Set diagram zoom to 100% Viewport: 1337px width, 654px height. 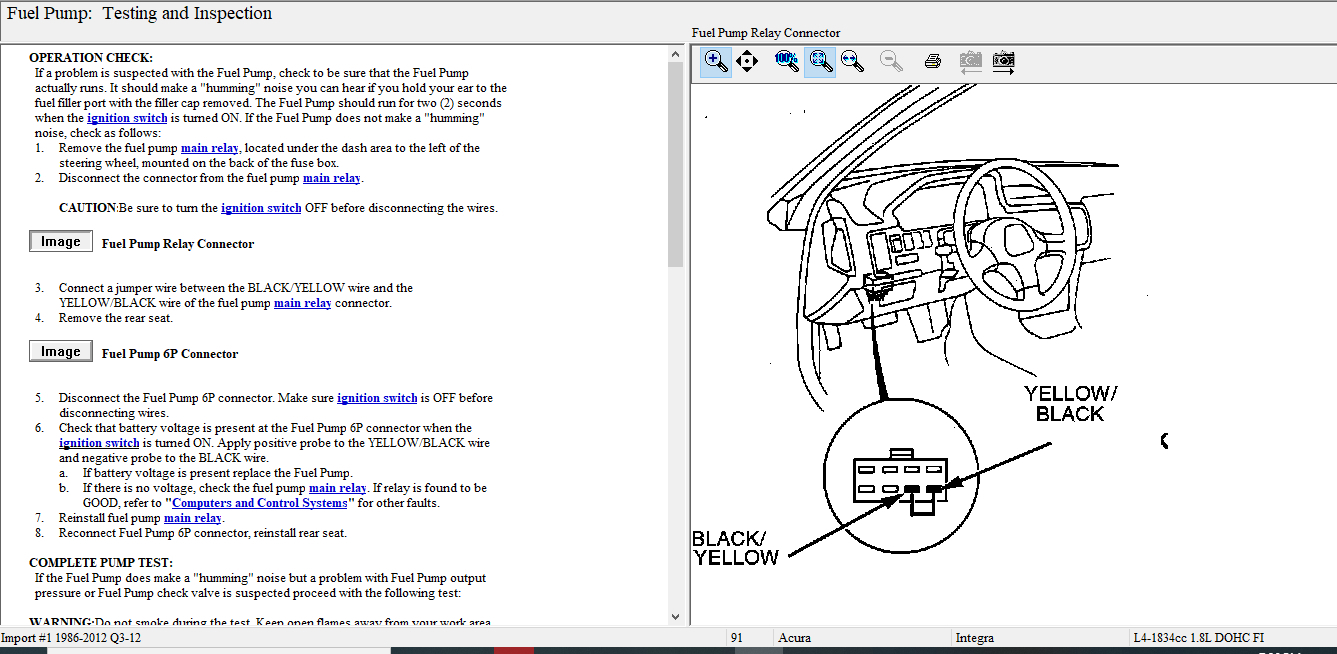(787, 61)
